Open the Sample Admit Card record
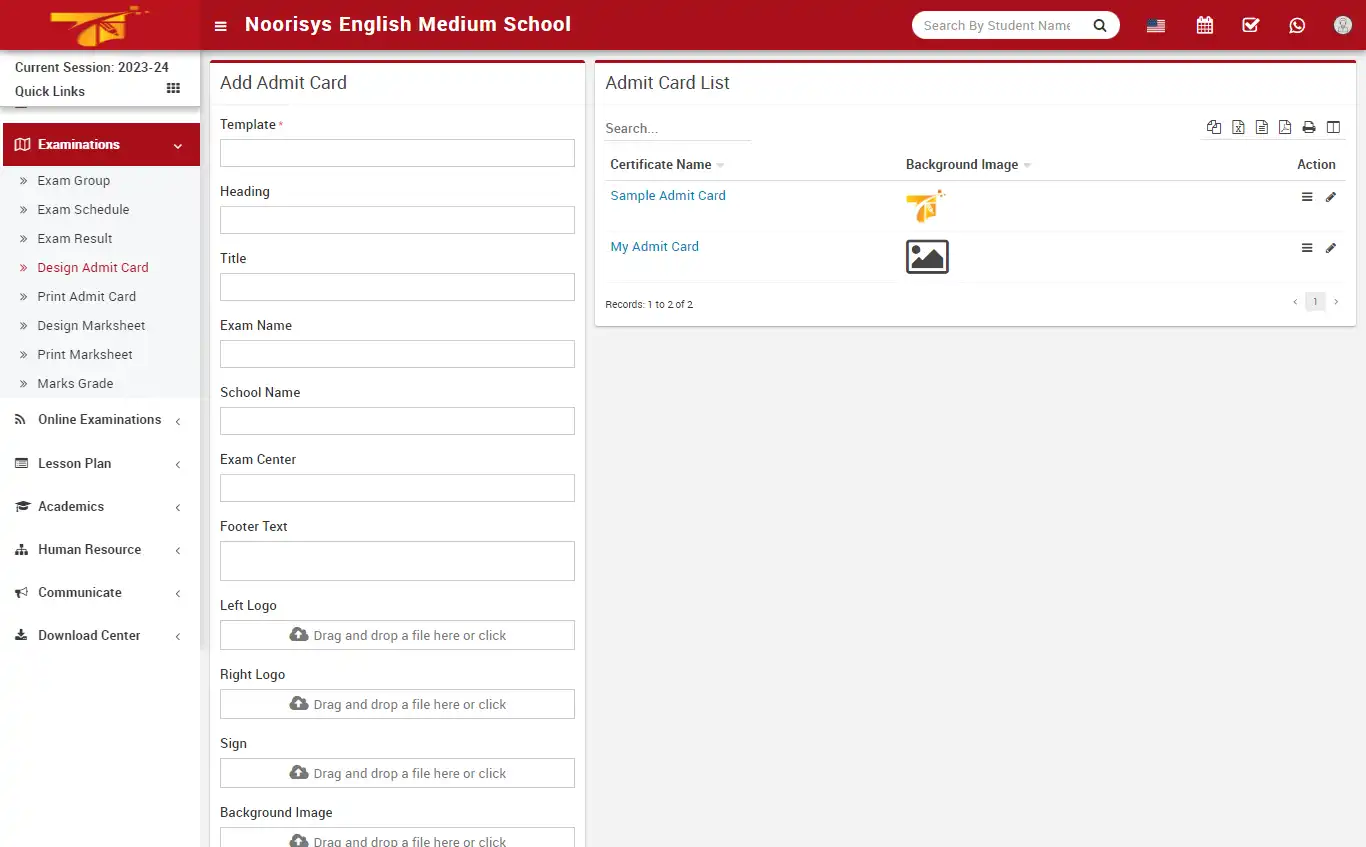Image resolution: width=1366 pixels, height=847 pixels. coord(667,195)
